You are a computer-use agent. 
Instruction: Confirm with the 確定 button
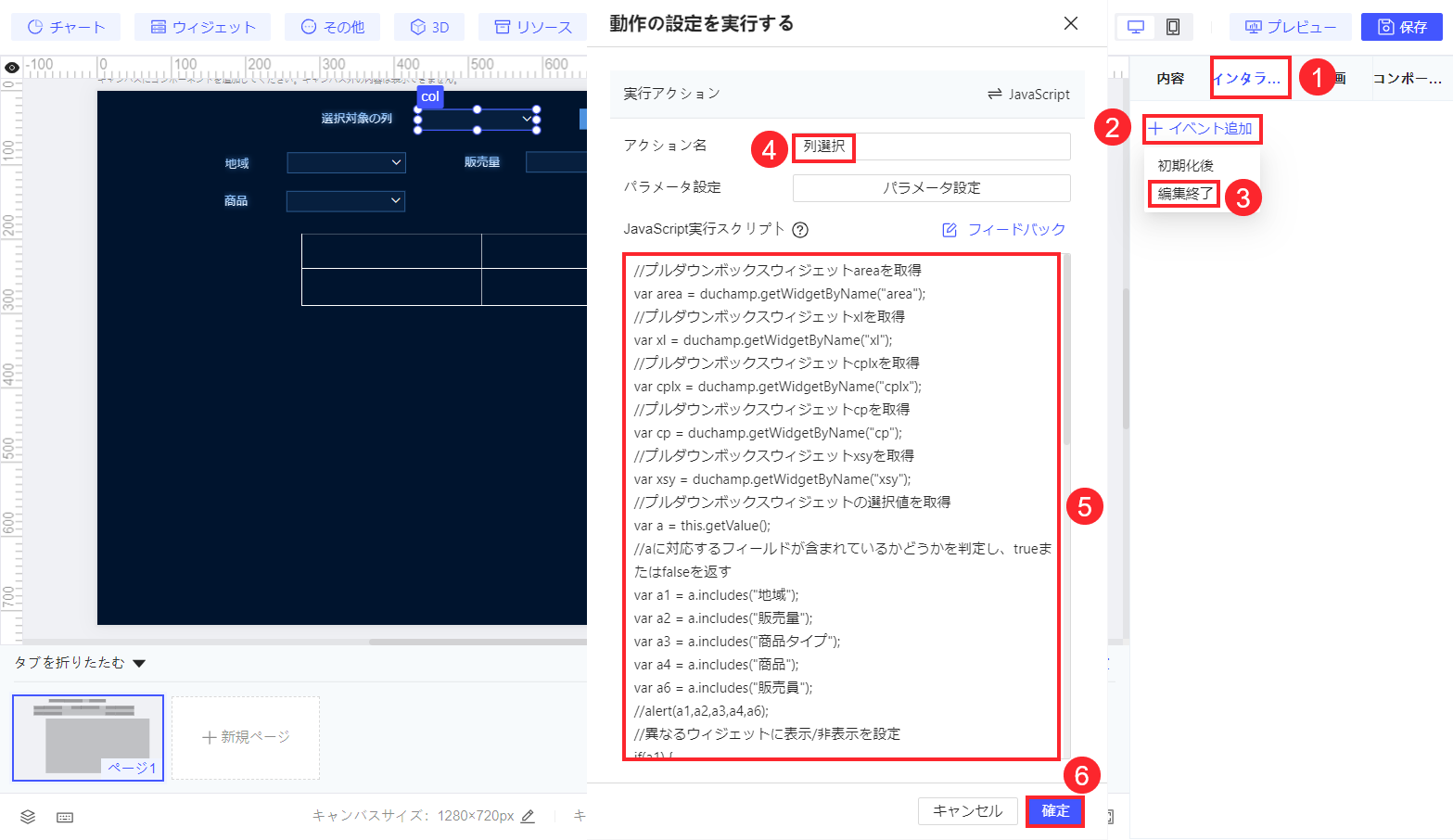(1055, 810)
